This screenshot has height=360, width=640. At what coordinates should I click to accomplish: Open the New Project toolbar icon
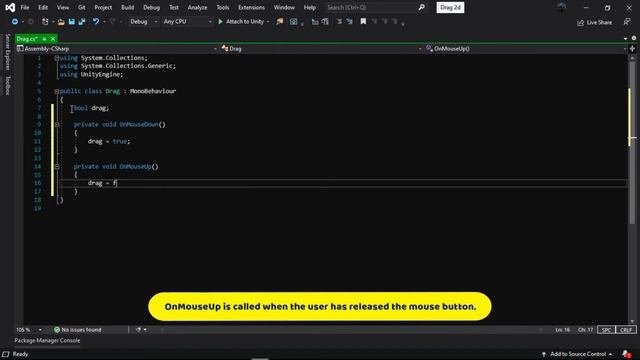click(45, 22)
